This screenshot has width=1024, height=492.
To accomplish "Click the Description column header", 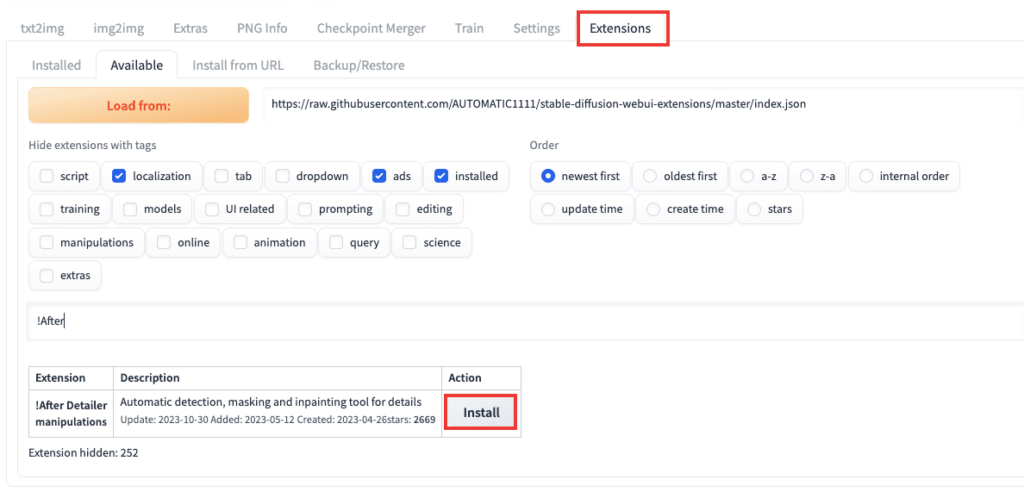I will point(150,378).
